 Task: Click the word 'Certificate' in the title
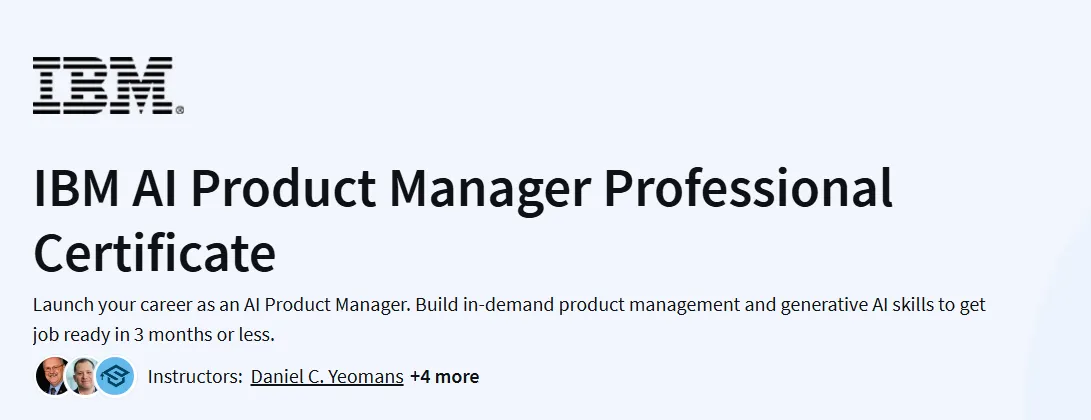pos(154,252)
